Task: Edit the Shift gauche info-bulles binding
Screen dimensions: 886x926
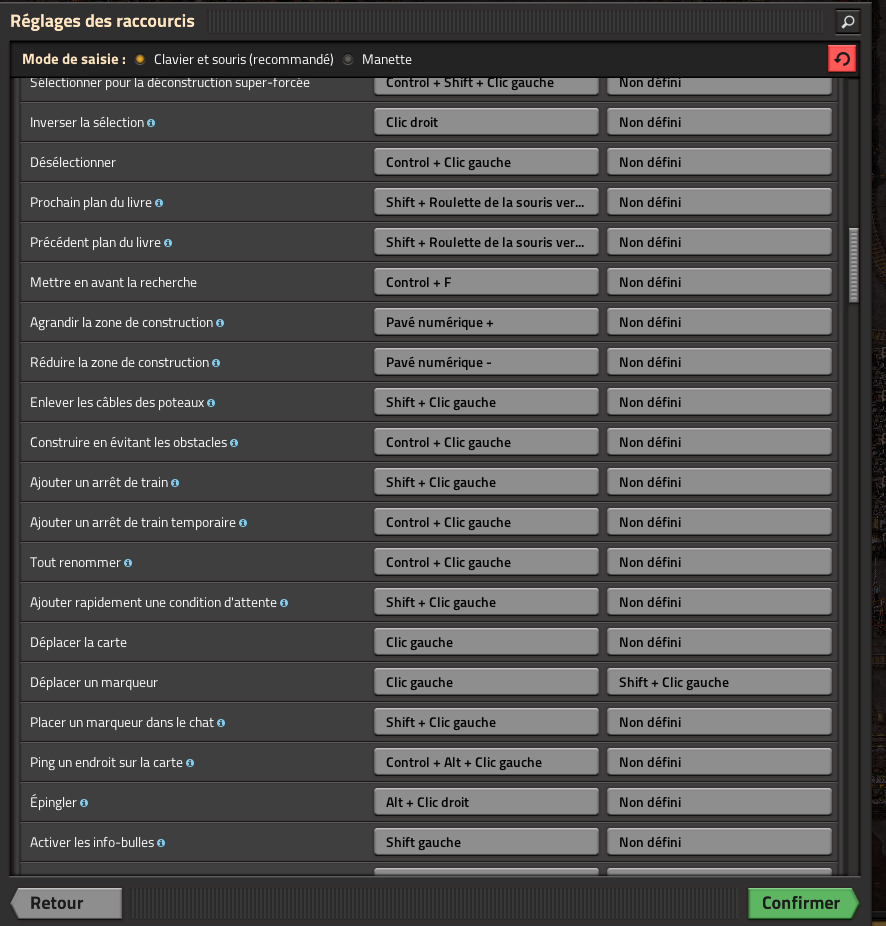Action: (x=486, y=842)
